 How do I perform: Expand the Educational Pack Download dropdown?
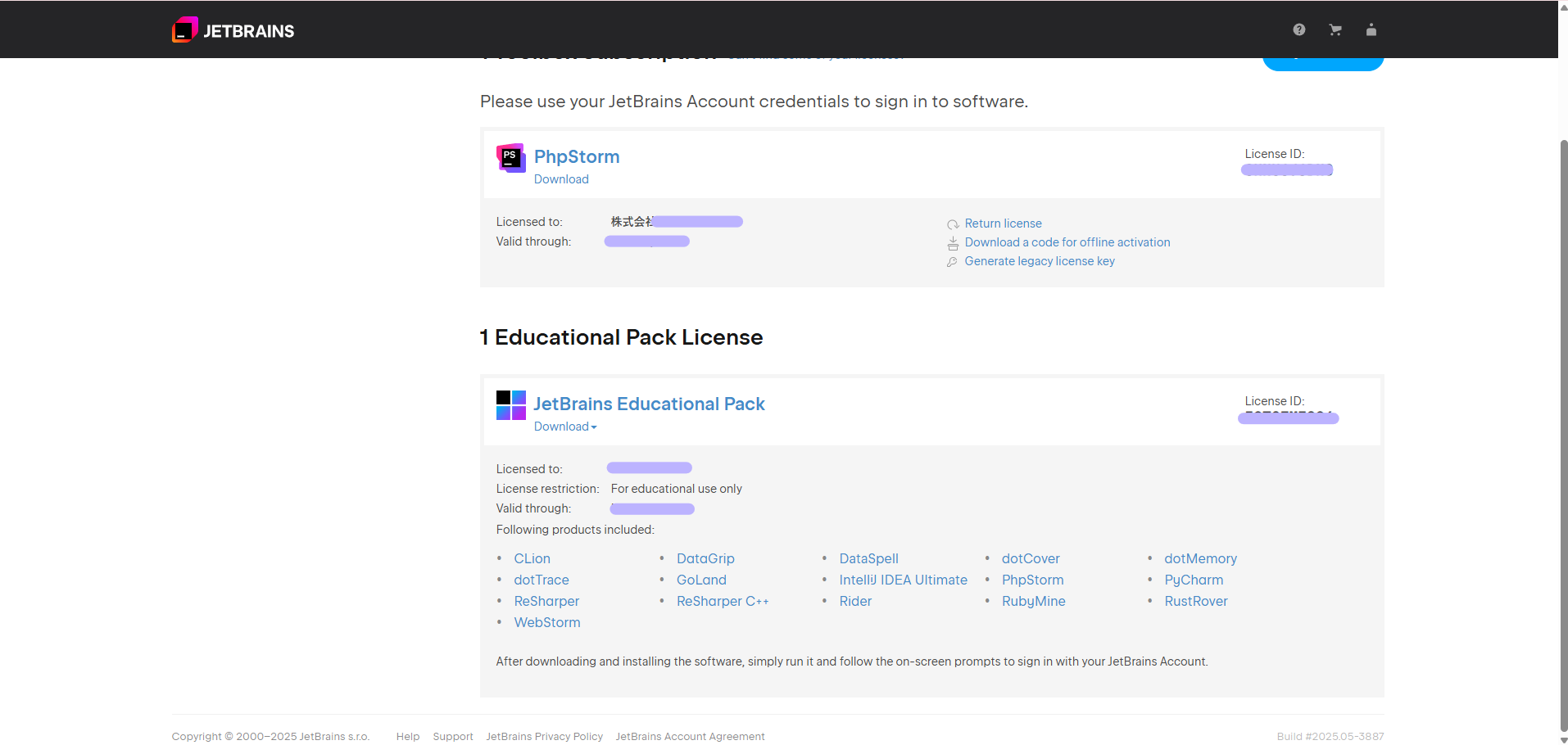pos(565,427)
